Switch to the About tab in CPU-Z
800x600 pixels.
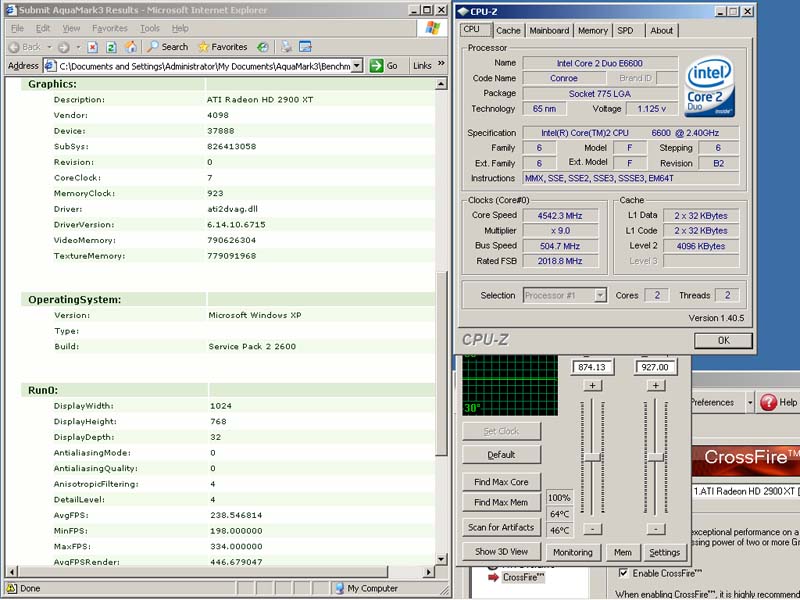661,31
